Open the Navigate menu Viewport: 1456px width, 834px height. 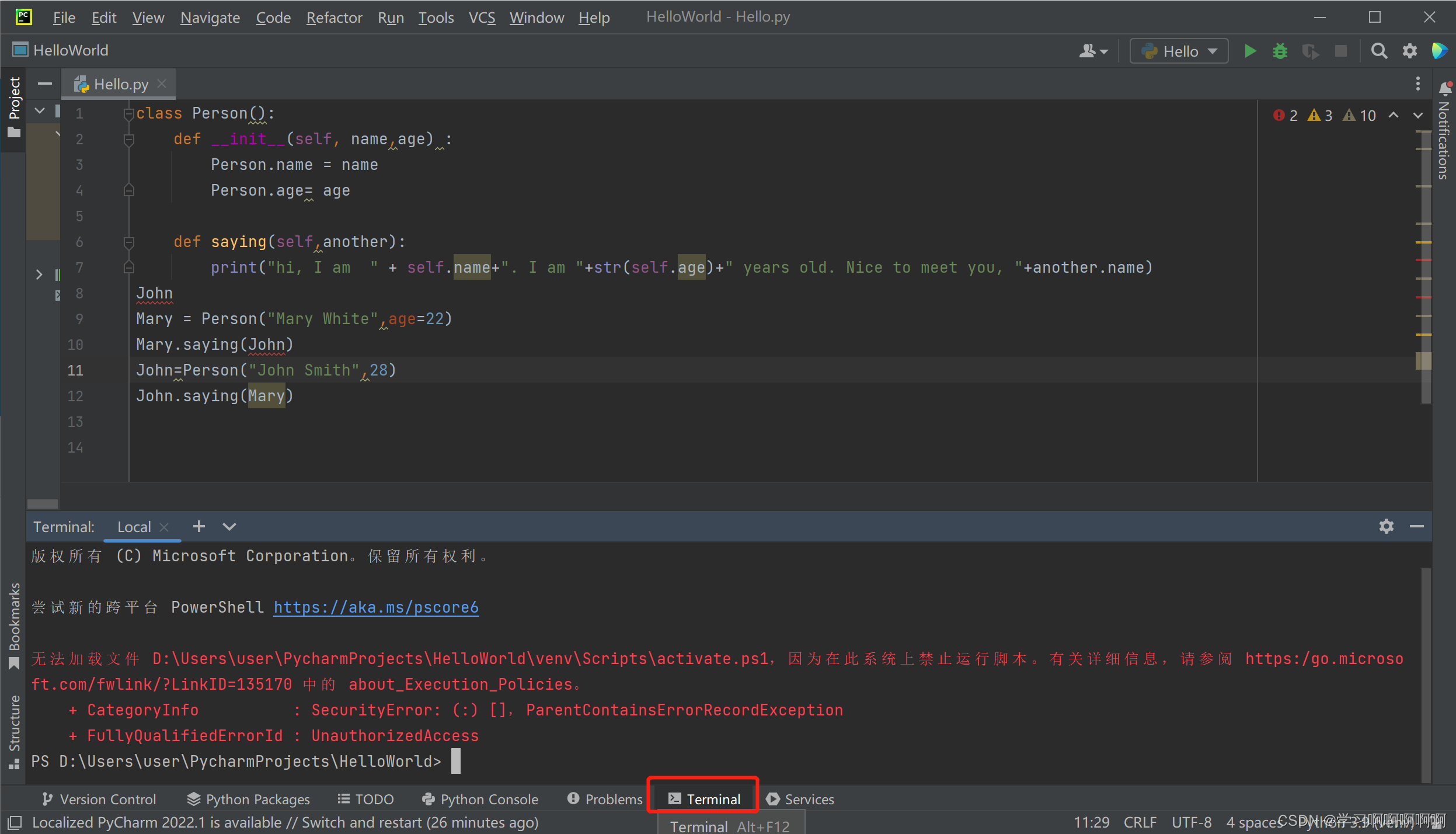pyautogui.click(x=210, y=18)
